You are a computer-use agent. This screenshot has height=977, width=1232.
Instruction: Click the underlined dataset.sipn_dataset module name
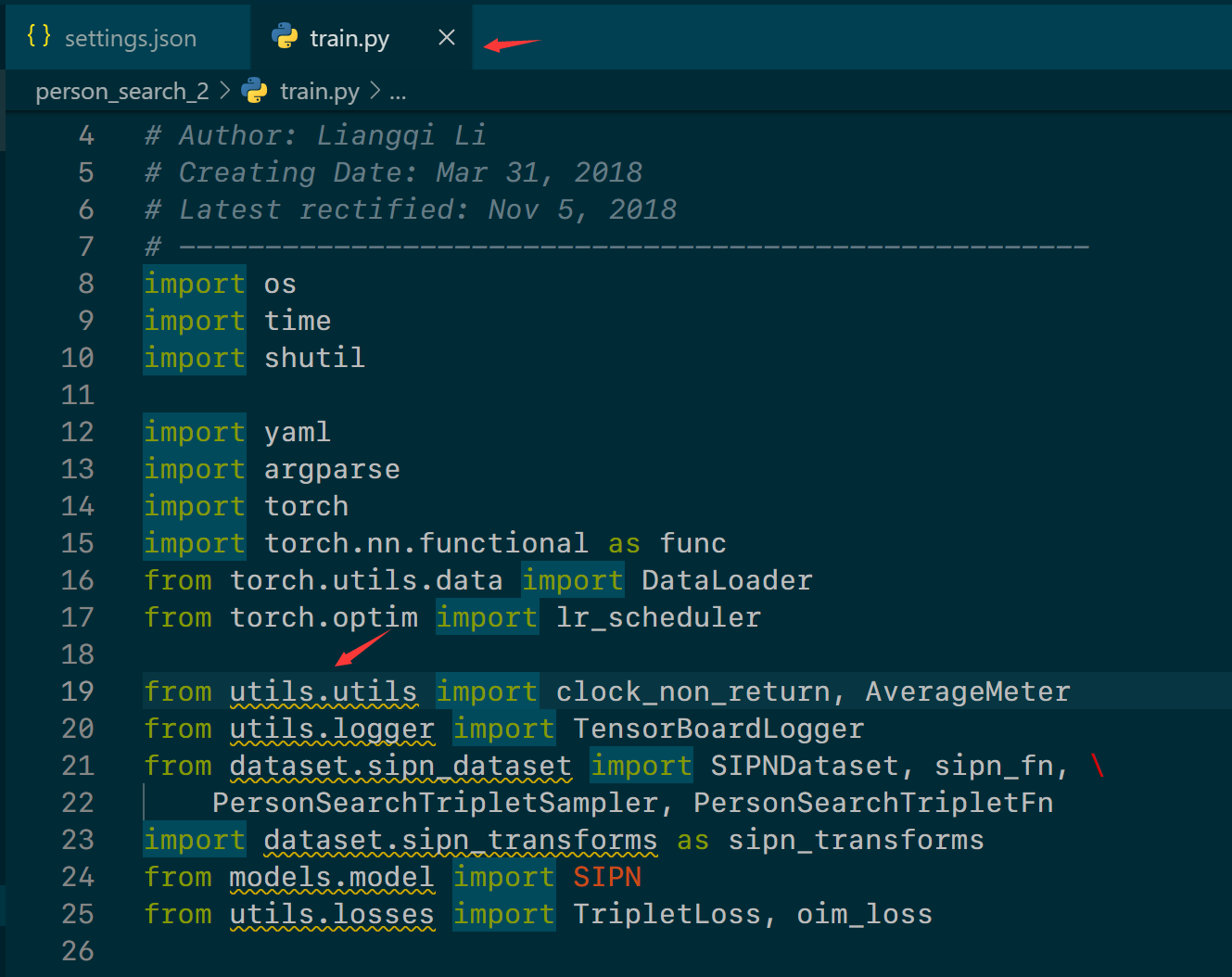pos(400,766)
